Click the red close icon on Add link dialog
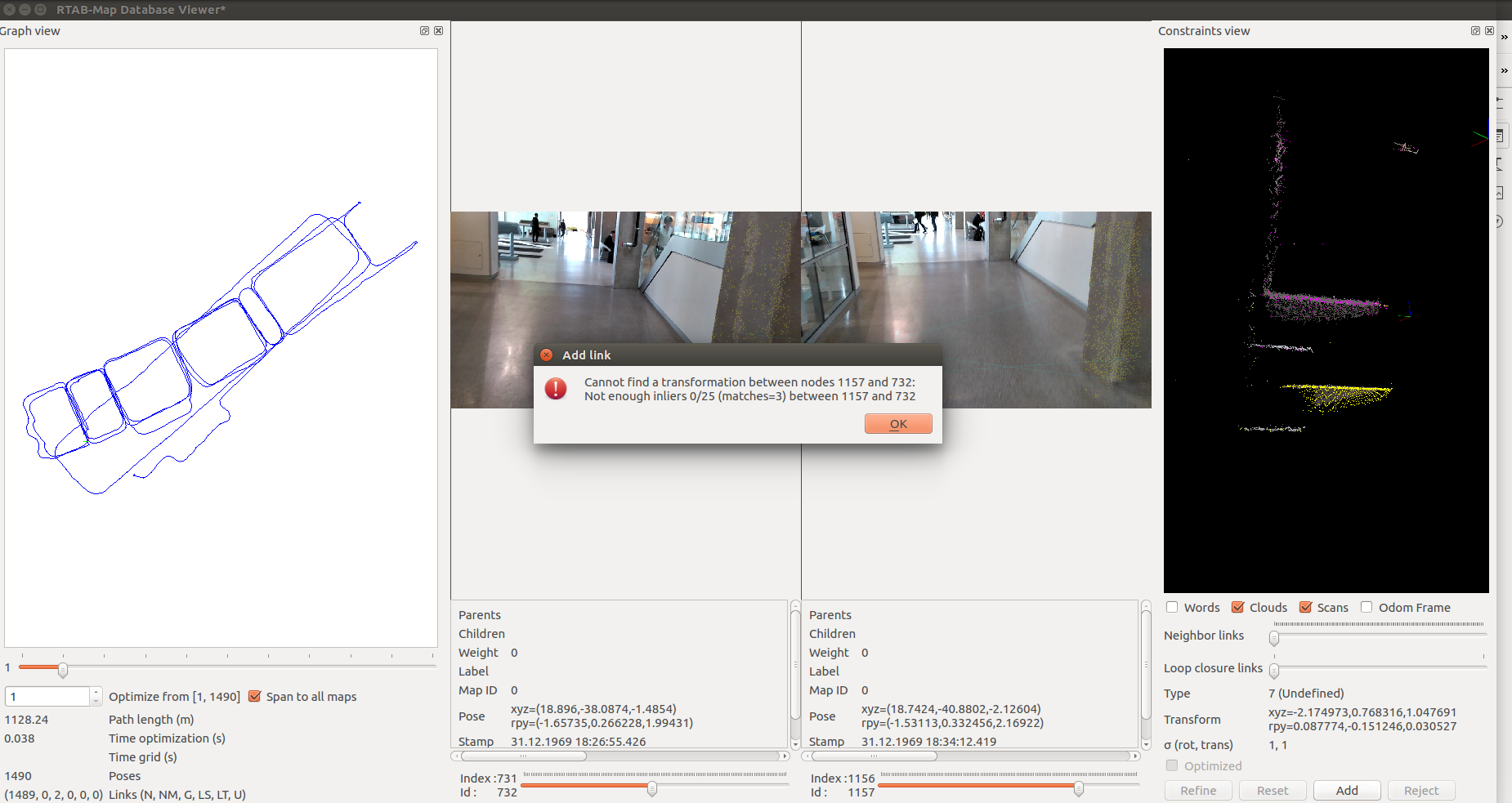This screenshot has height=803, width=1512. coord(547,355)
